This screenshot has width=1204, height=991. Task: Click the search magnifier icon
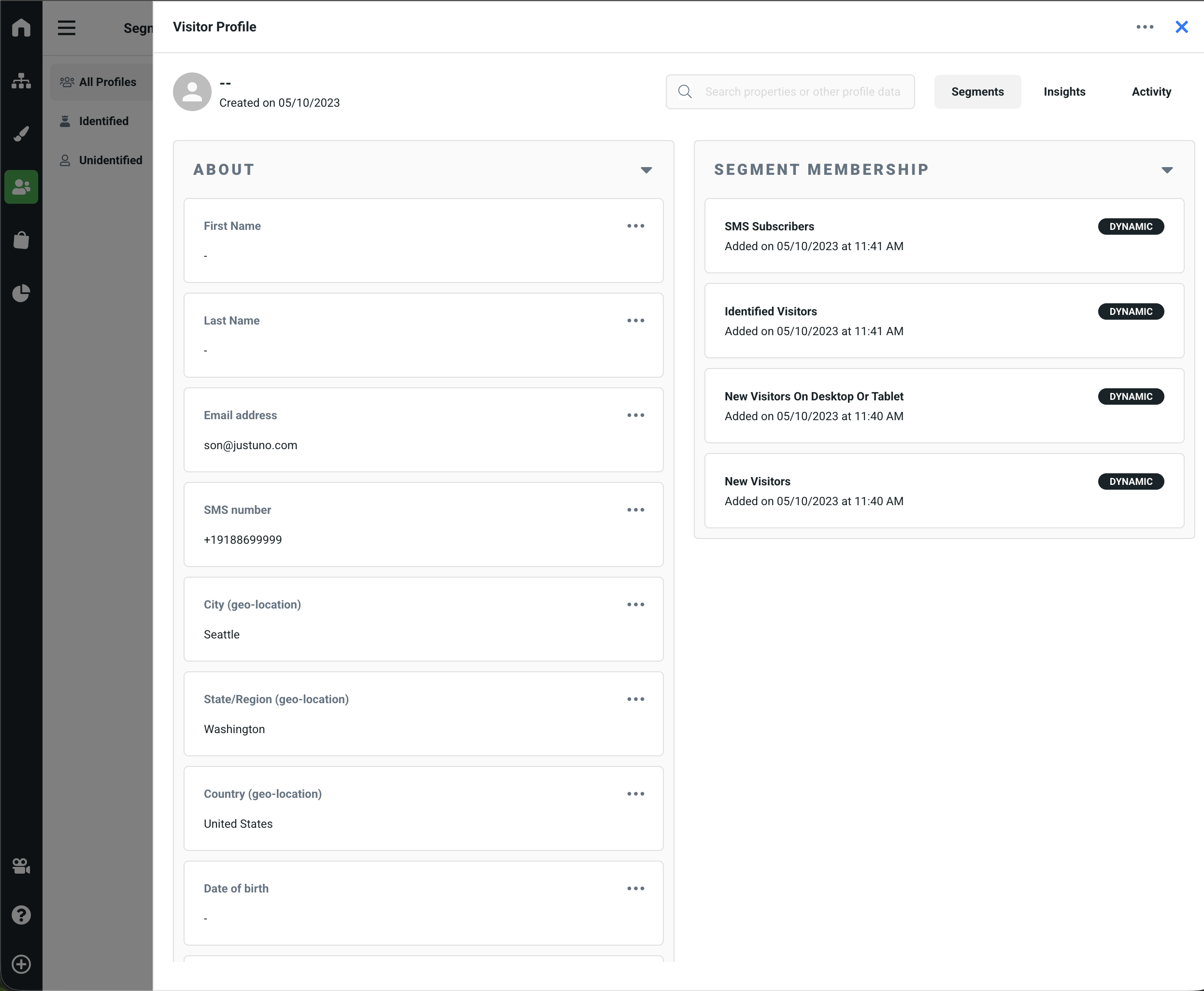point(685,91)
